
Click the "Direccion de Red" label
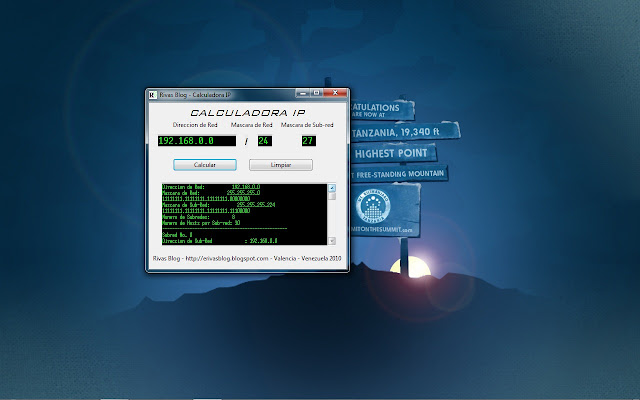pyautogui.click(x=195, y=125)
